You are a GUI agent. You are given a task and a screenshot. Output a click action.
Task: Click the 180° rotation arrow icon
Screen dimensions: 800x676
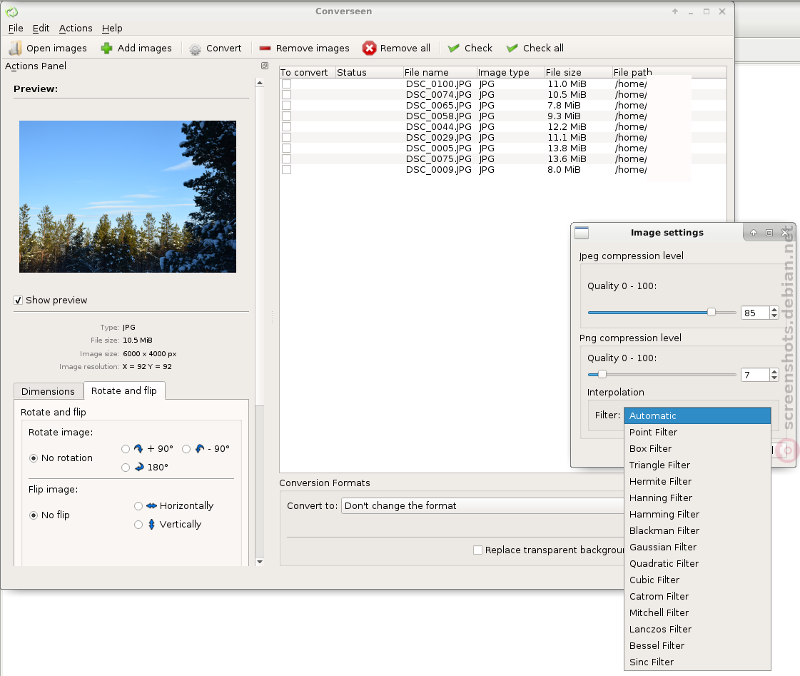click(139, 467)
